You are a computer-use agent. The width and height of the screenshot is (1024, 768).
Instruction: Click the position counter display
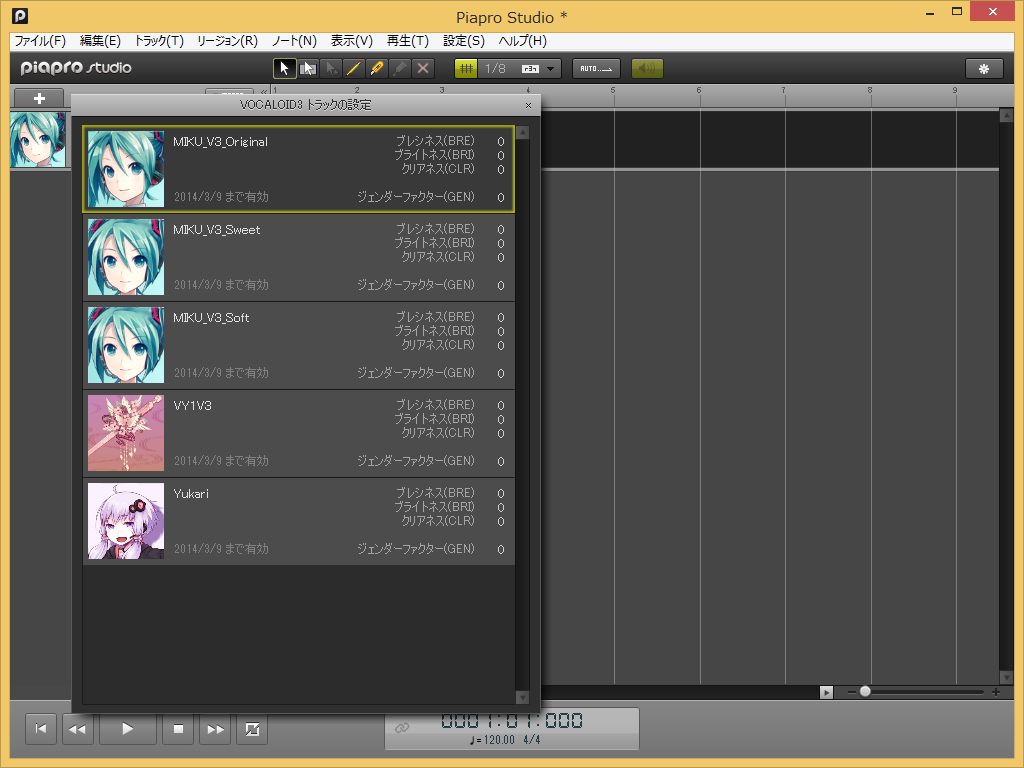coord(512,720)
